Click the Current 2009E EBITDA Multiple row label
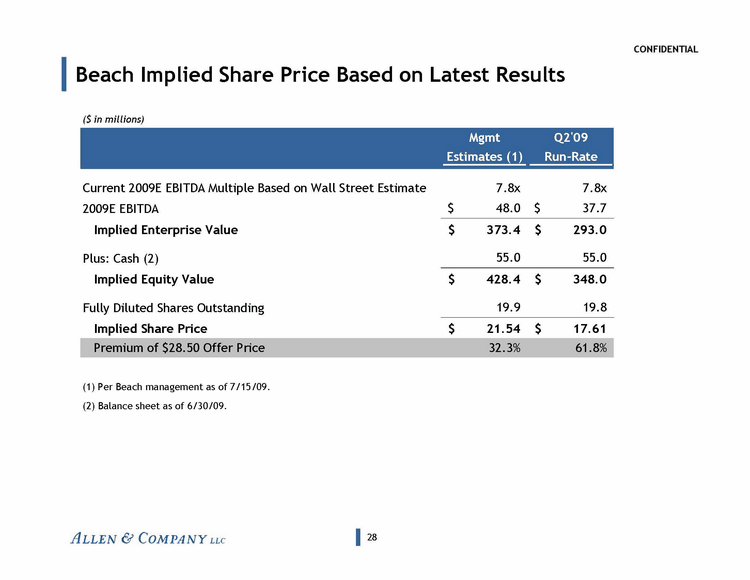 [x=253, y=188]
